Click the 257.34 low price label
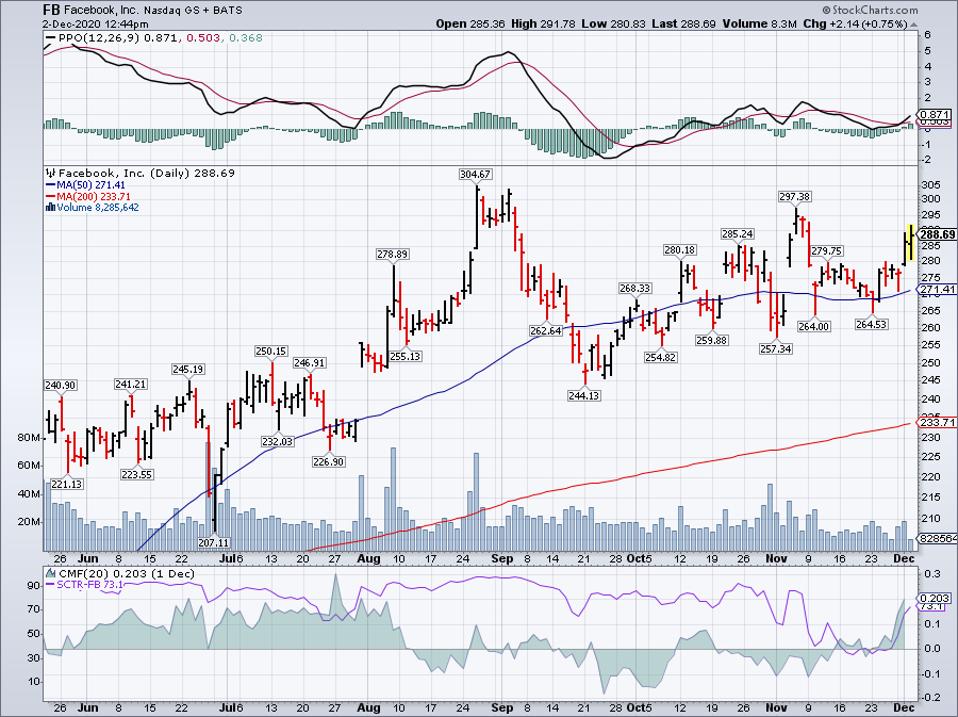958x717 pixels. click(x=775, y=349)
